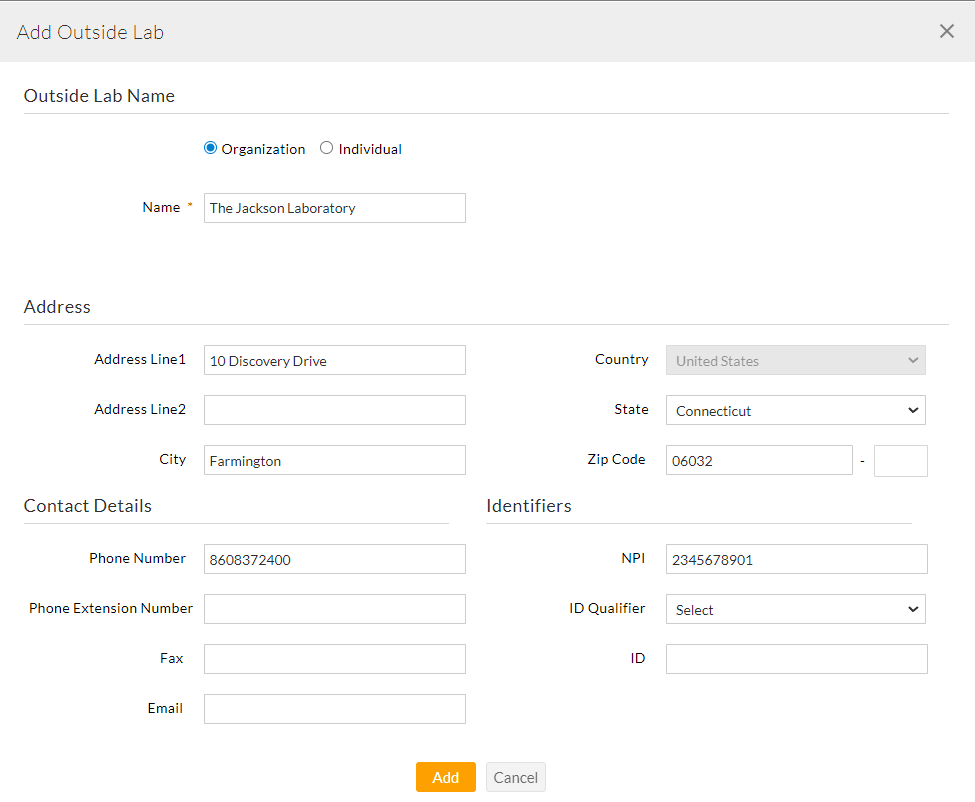Screen dimensions: 975x802
Task: Click the Email input field
Action: pyautogui.click(x=334, y=709)
